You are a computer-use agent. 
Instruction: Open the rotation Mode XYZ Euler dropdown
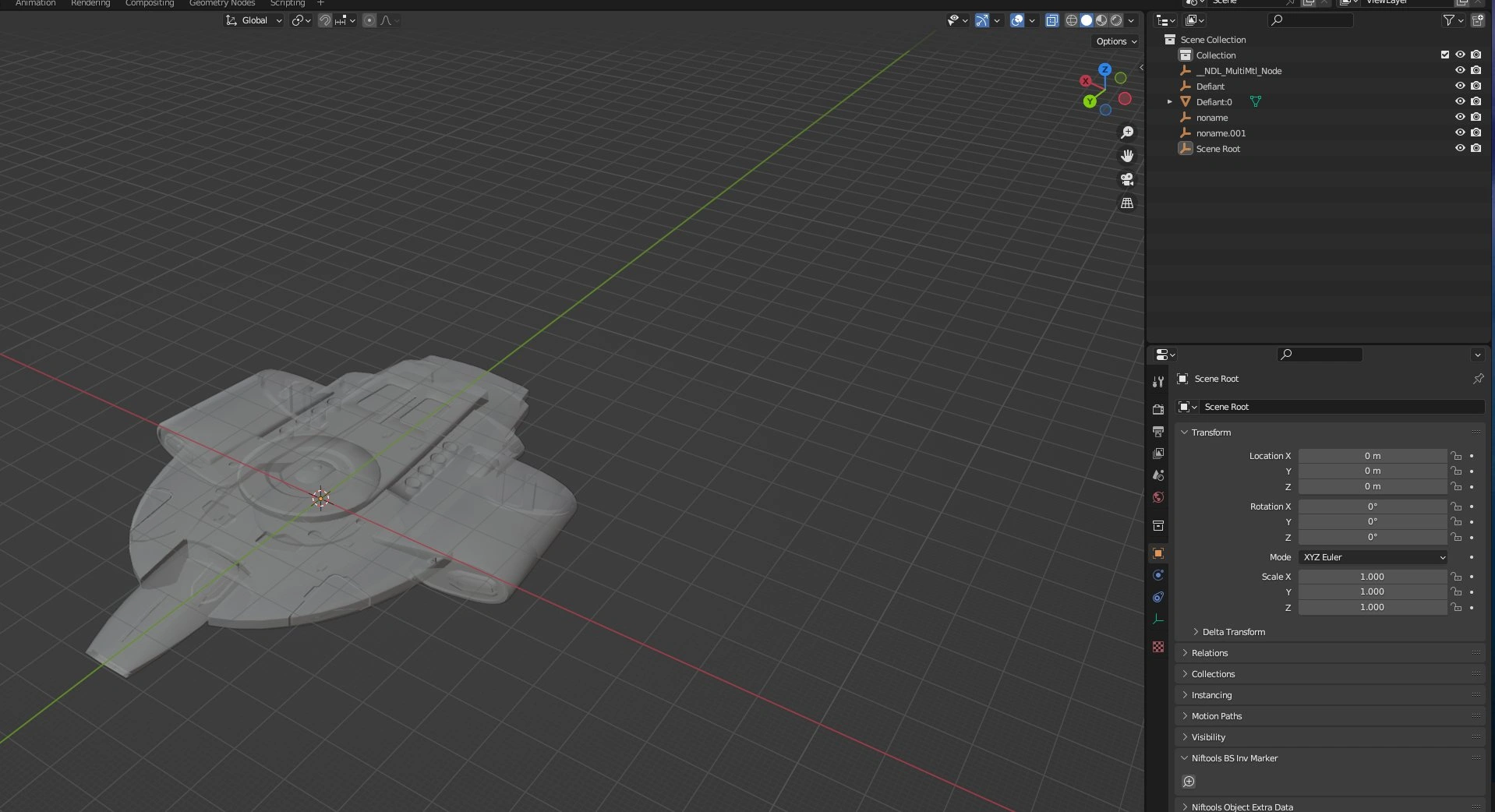tap(1373, 557)
